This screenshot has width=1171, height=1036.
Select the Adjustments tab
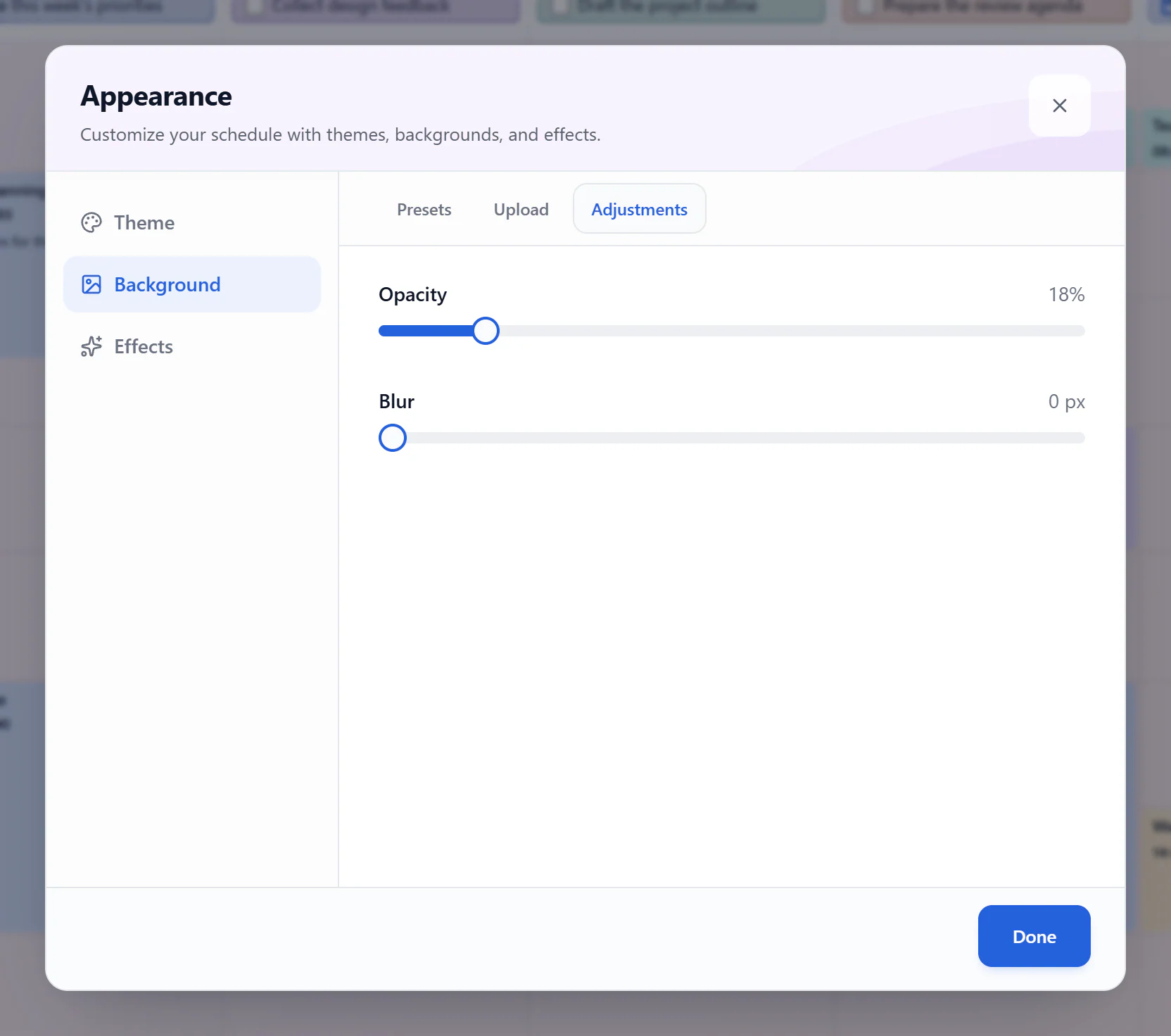pyautogui.click(x=640, y=209)
